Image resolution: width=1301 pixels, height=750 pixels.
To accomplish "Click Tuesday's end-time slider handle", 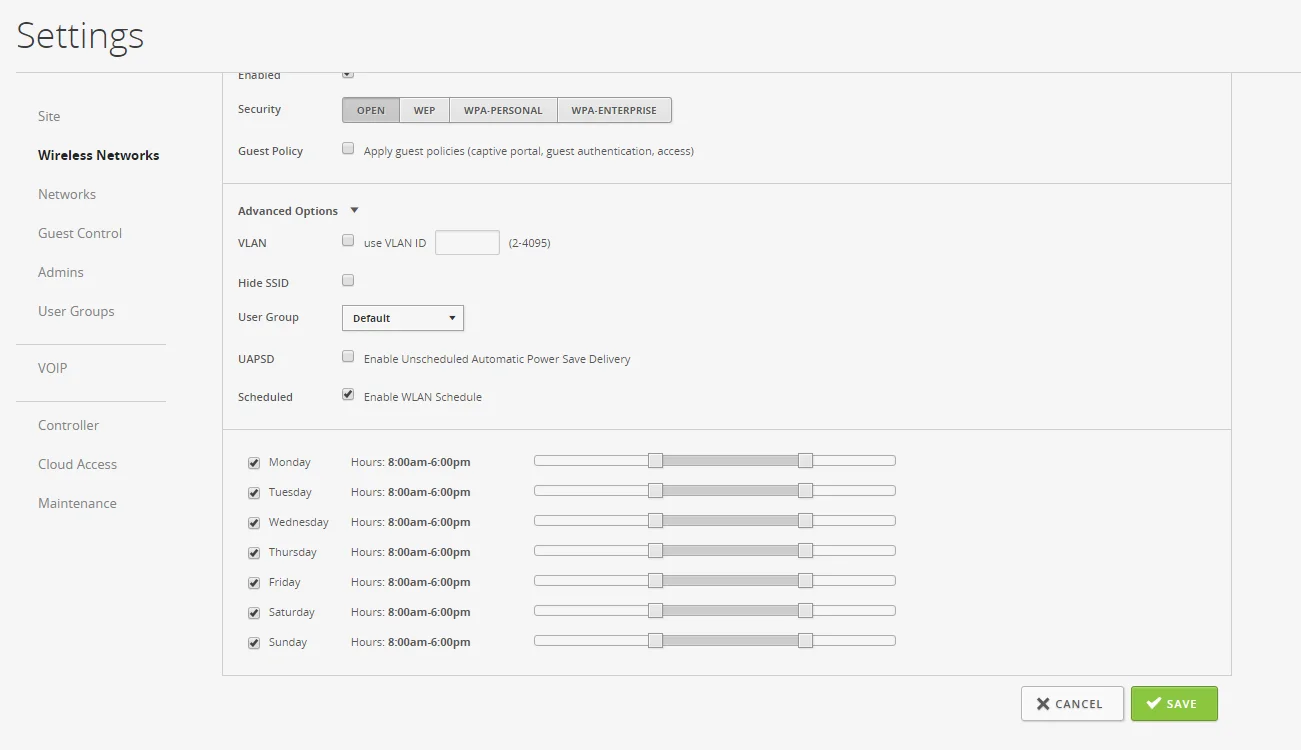I will (x=805, y=491).
